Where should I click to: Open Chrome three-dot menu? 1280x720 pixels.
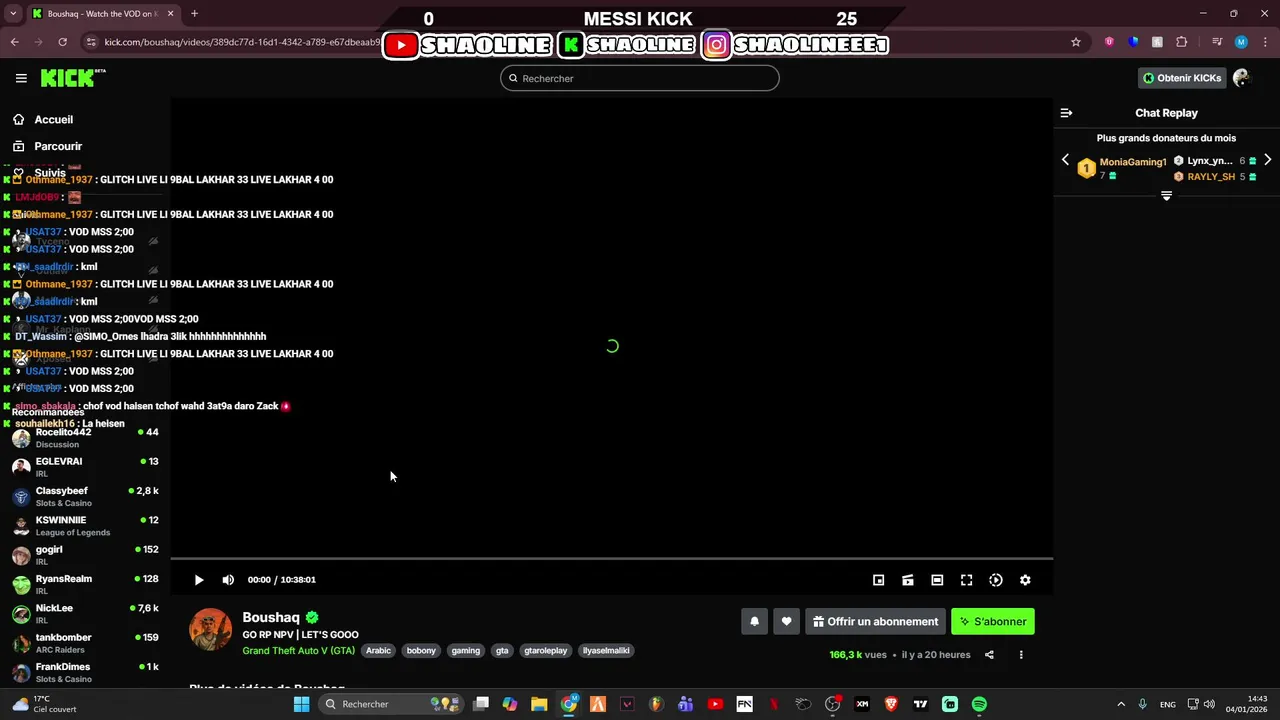point(1264,42)
